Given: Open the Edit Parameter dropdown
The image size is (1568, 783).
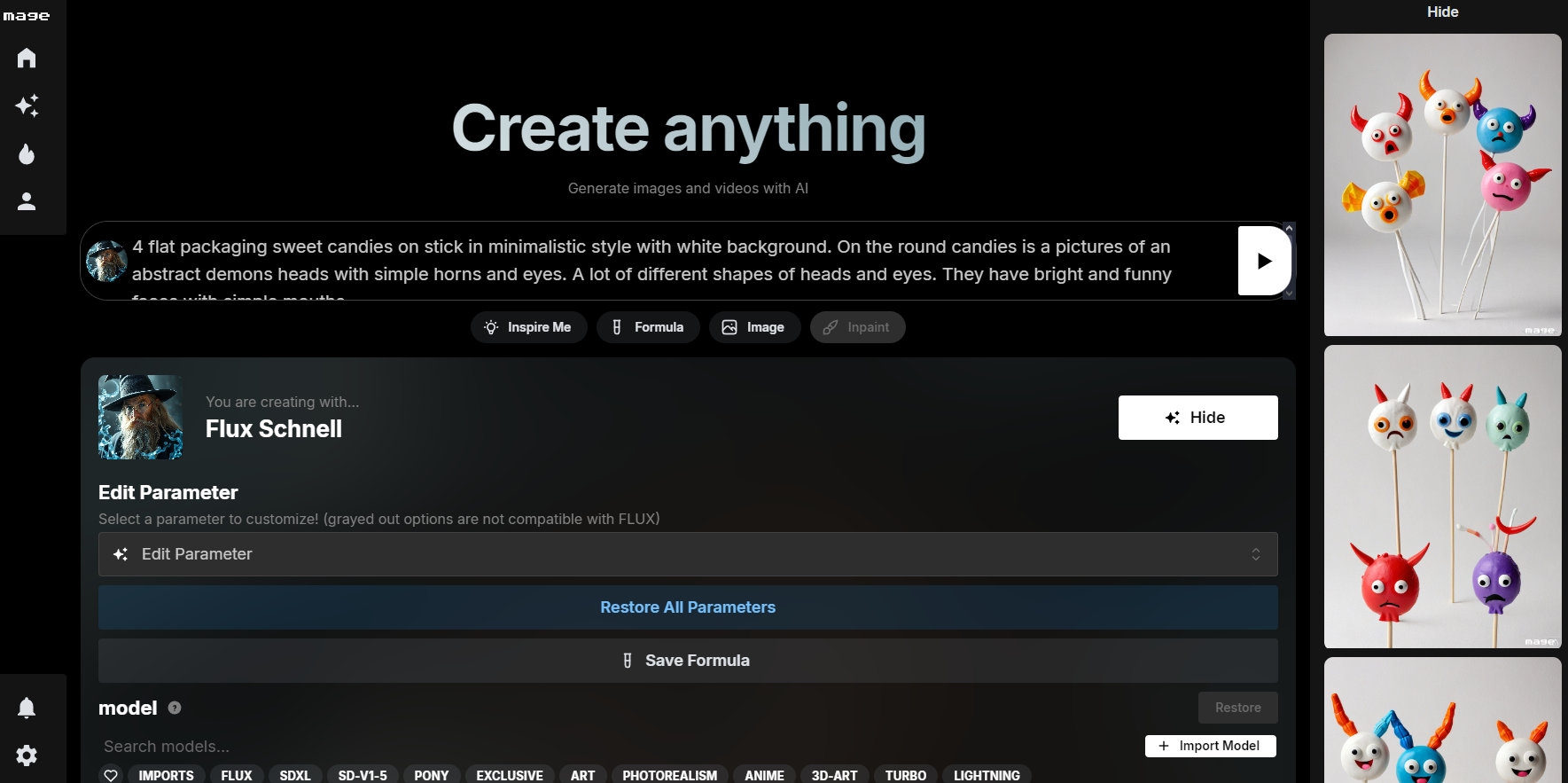Looking at the screenshot, I should pos(688,554).
